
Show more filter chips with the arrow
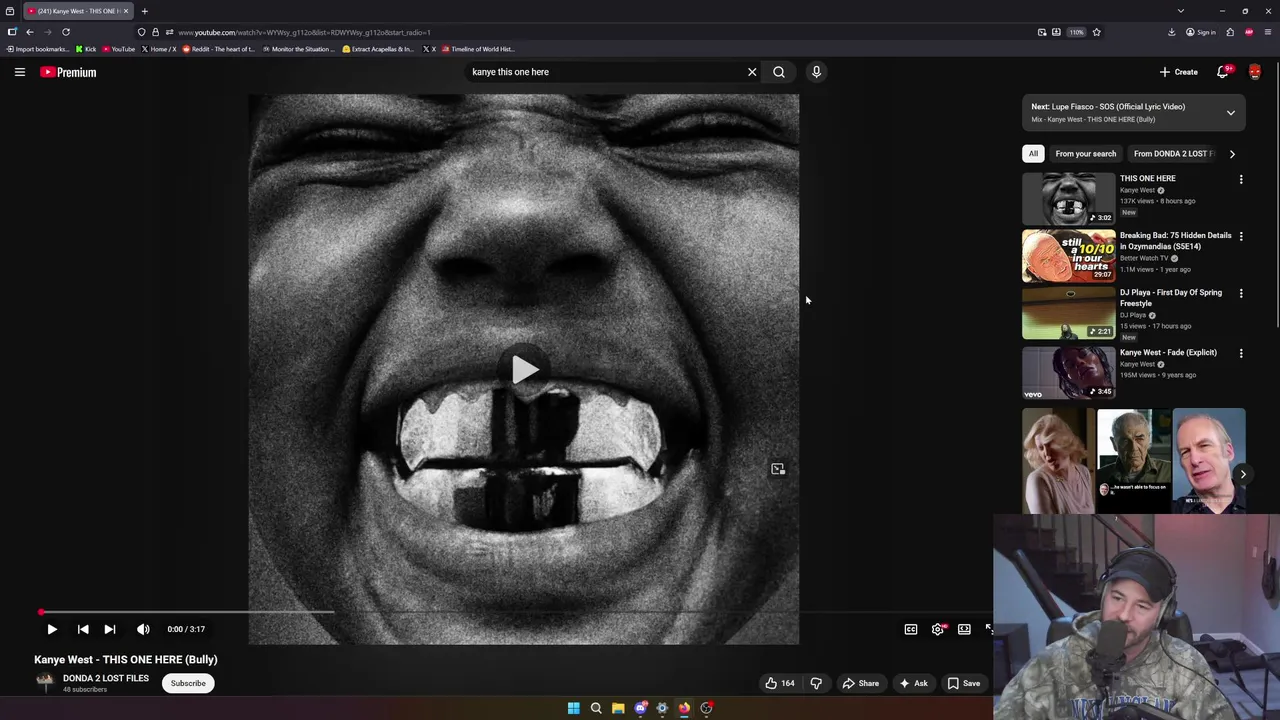point(1232,154)
